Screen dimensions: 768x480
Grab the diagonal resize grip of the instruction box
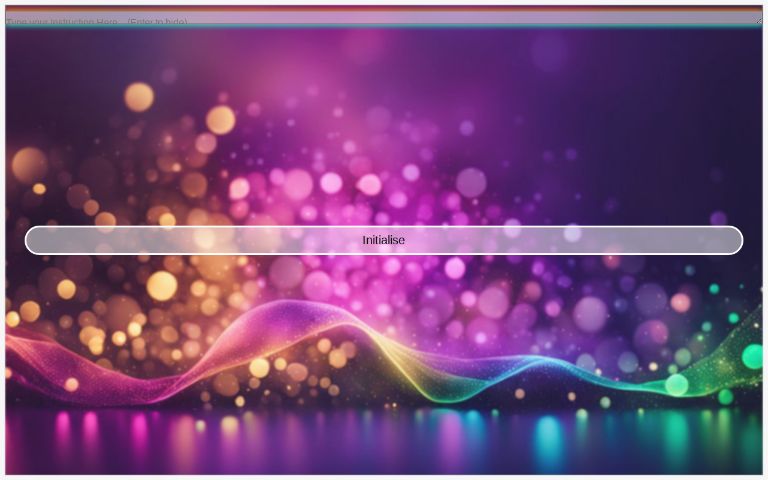coord(757,21)
